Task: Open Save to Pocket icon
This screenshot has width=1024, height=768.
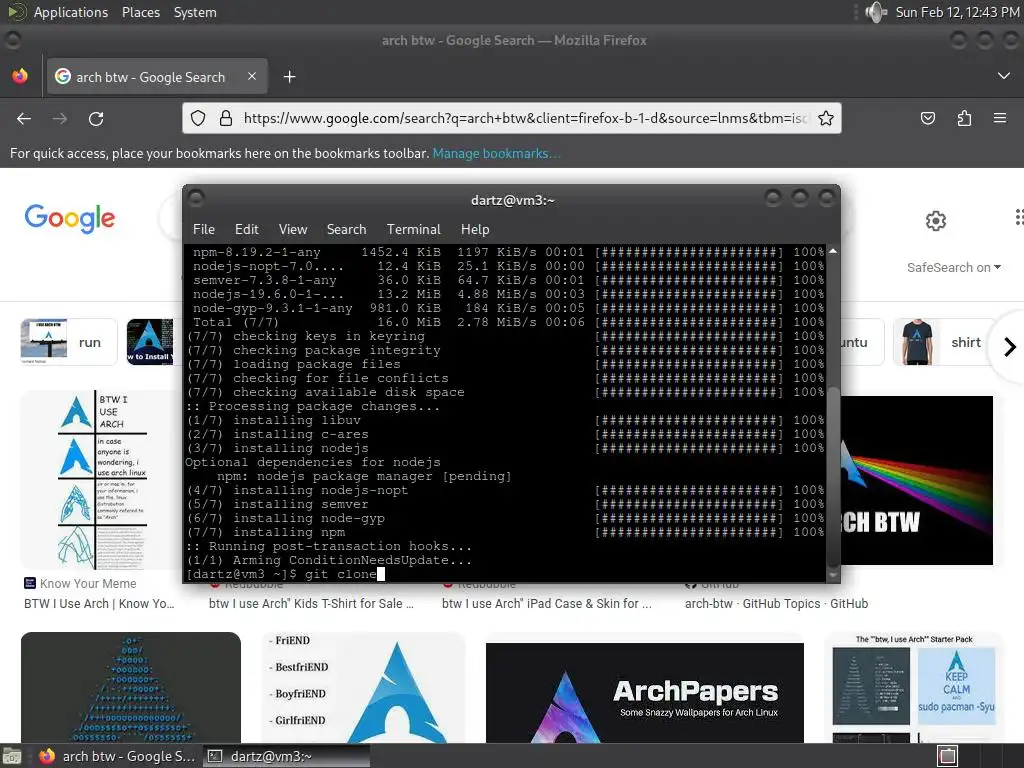Action: (x=927, y=118)
